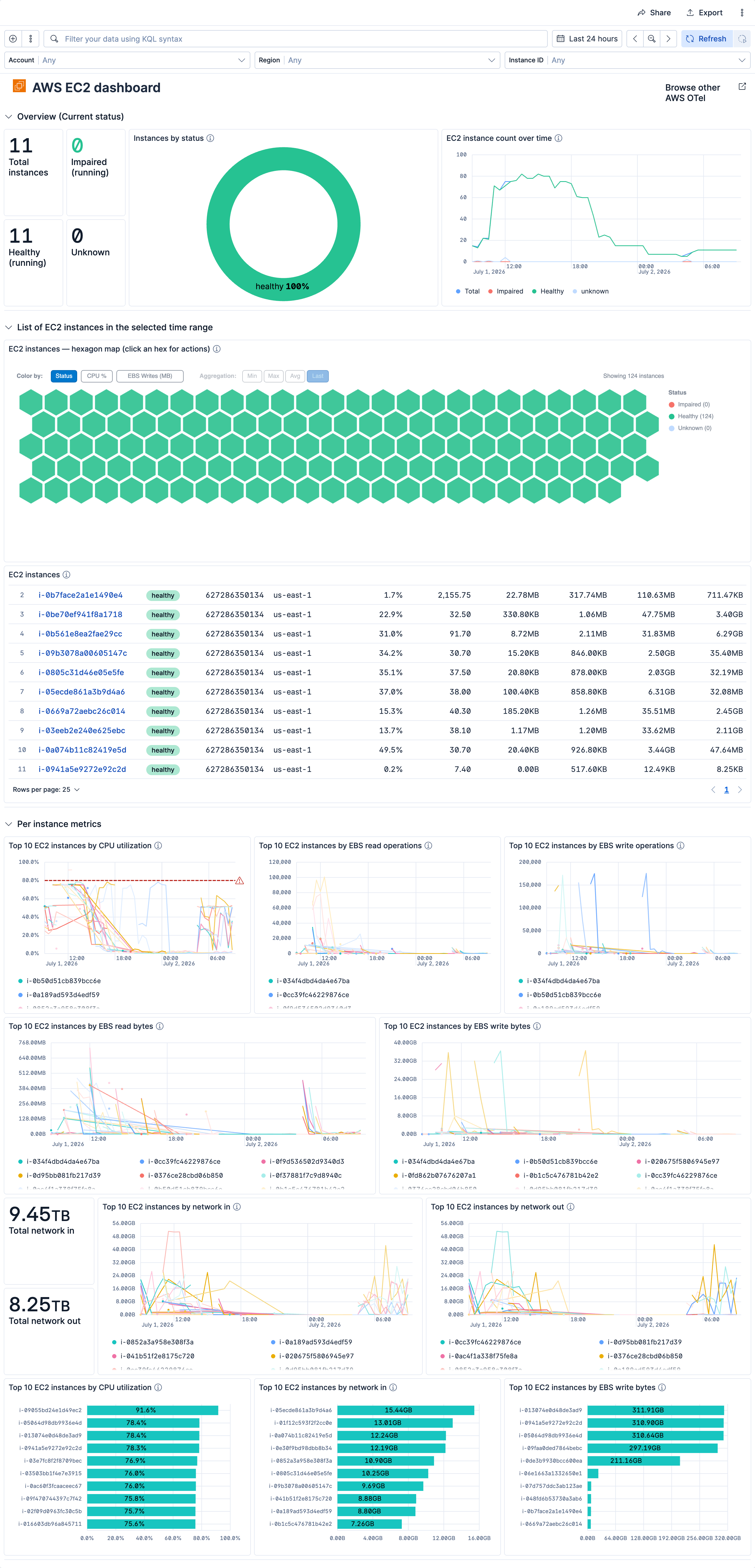Open instance i-0be70ef941f8a1718 link
The height and width of the screenshot is (1568, 755).
pos(80,615)
